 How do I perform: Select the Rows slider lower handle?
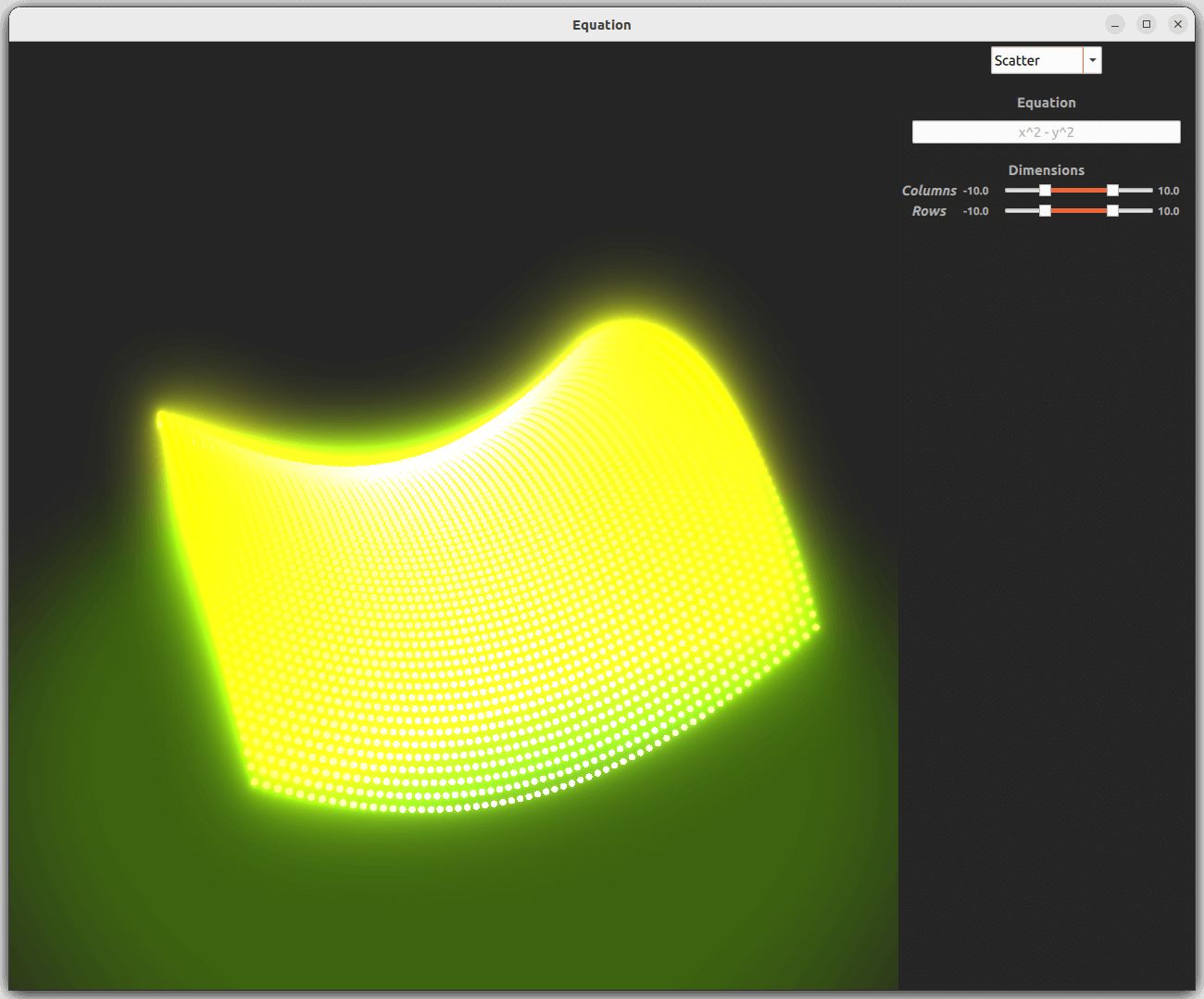click(1045, 211)
